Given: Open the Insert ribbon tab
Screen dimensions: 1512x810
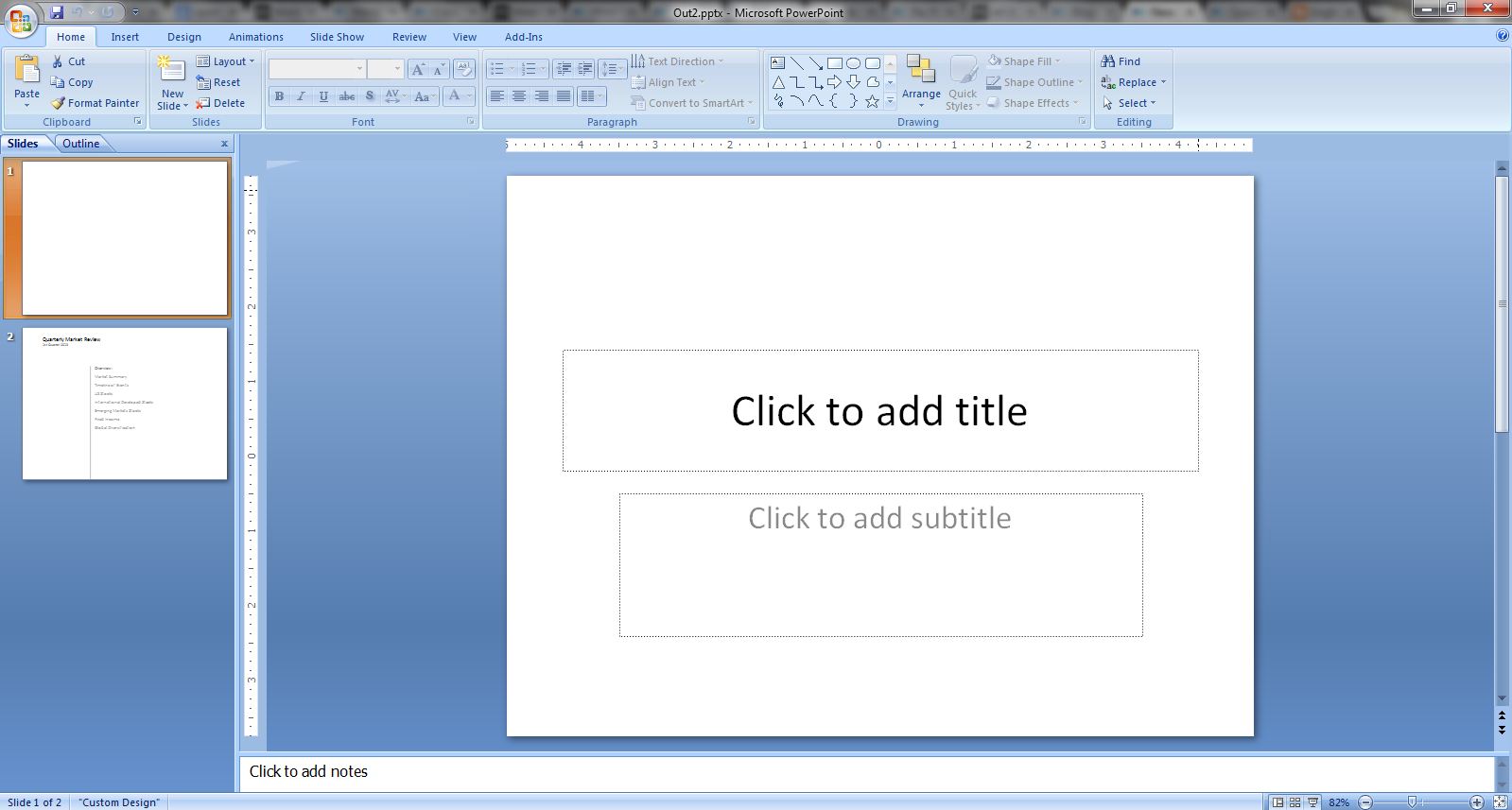Looking at the screenshot, I should pyautogui.click(x=125, y=37).
